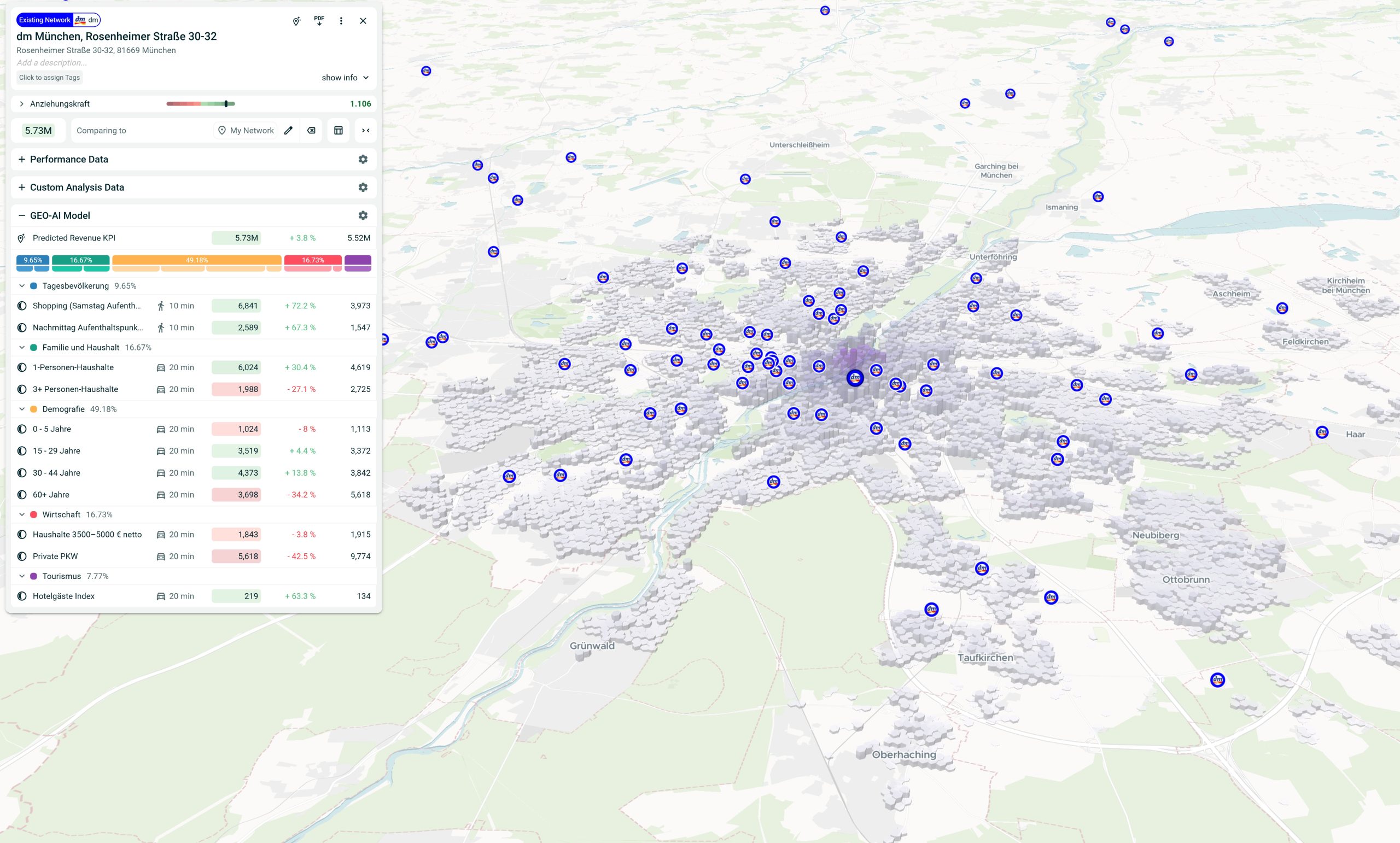Collapse the Familie und Haushalt group
This screenshot has height=843, width=1400.
click(x=21, y=348)
